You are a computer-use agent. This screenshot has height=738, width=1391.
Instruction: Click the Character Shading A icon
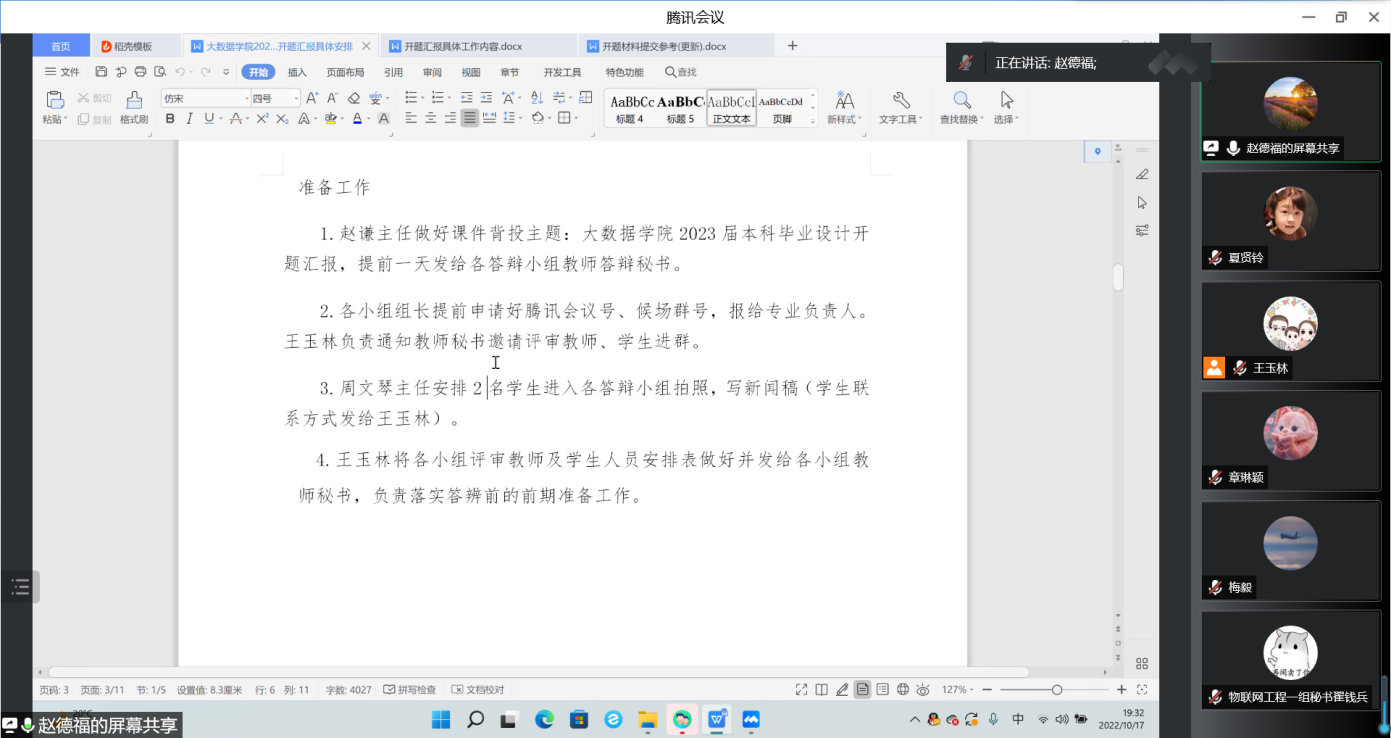[384, 118]
